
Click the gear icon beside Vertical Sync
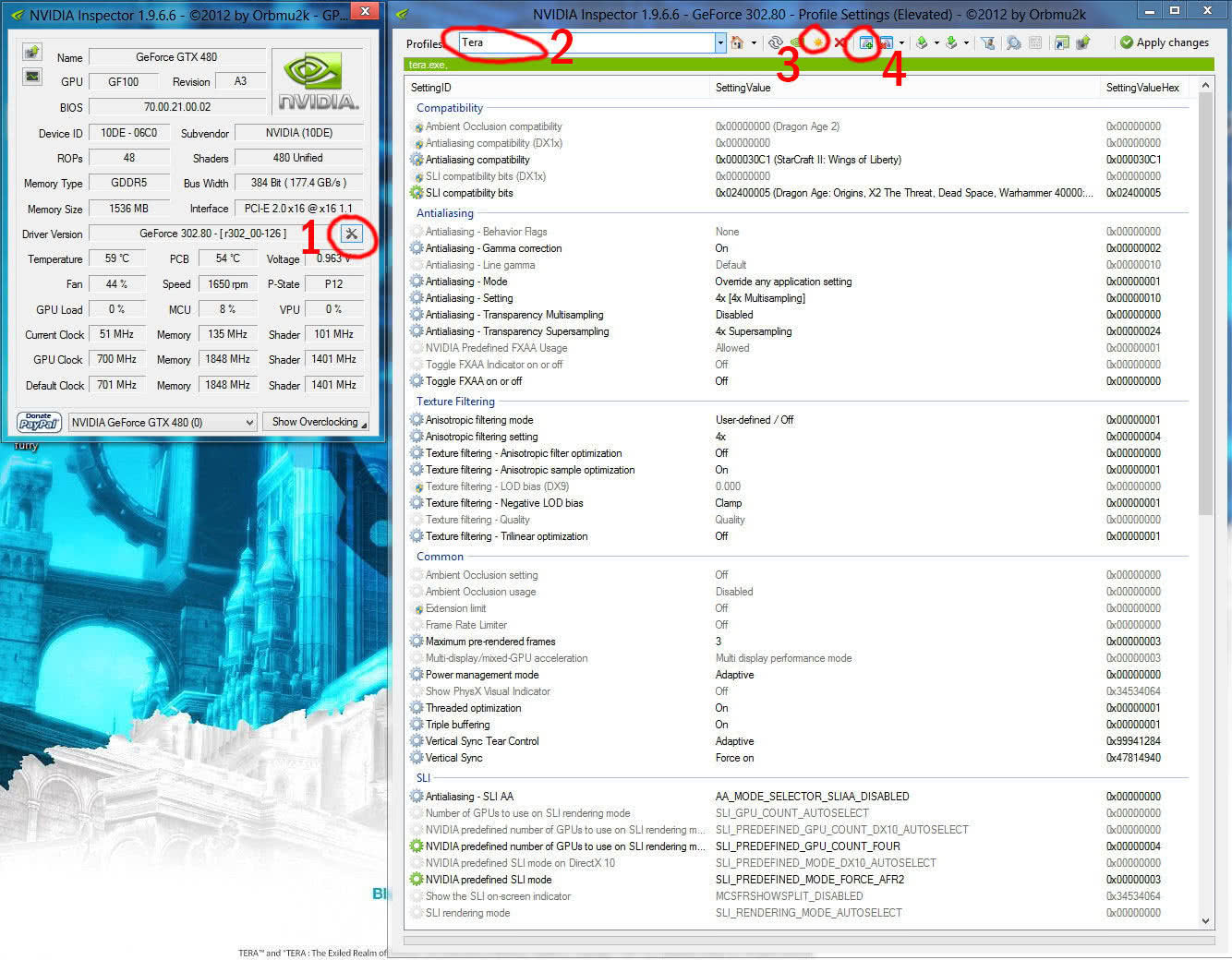pyautogui.click(x=417, y=758)
